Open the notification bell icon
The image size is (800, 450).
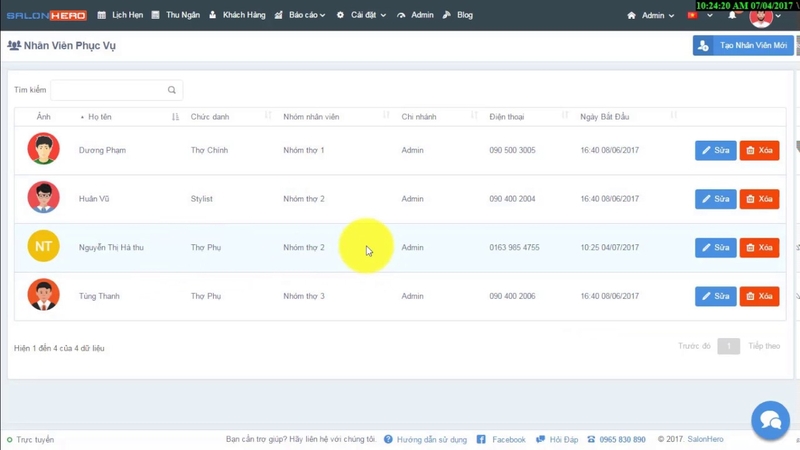point(732,15)
